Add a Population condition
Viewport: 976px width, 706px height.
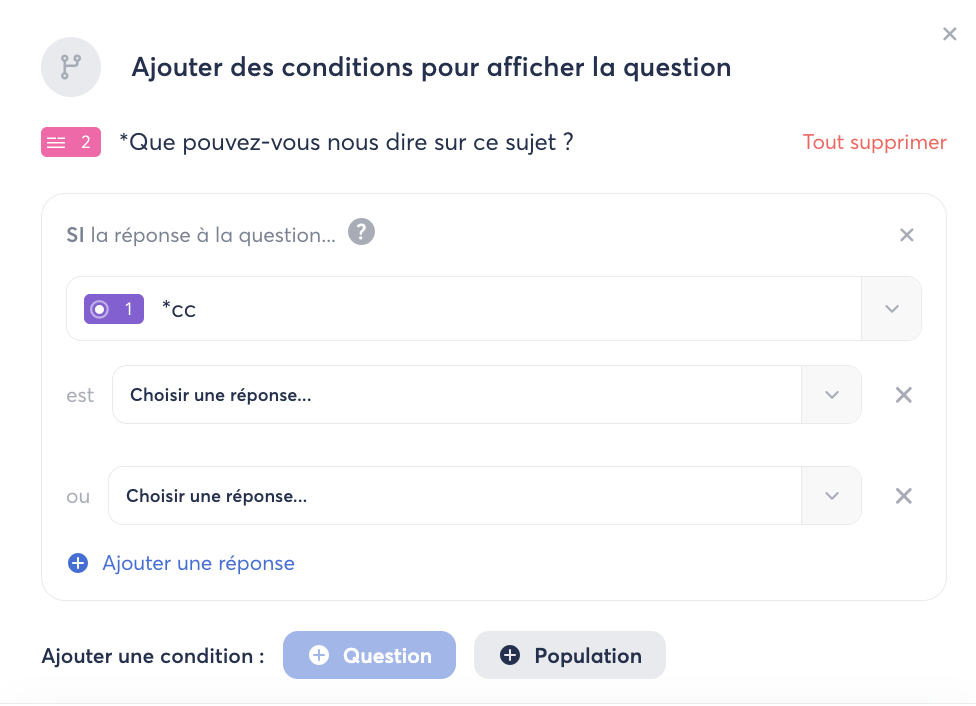pos(570,656)
